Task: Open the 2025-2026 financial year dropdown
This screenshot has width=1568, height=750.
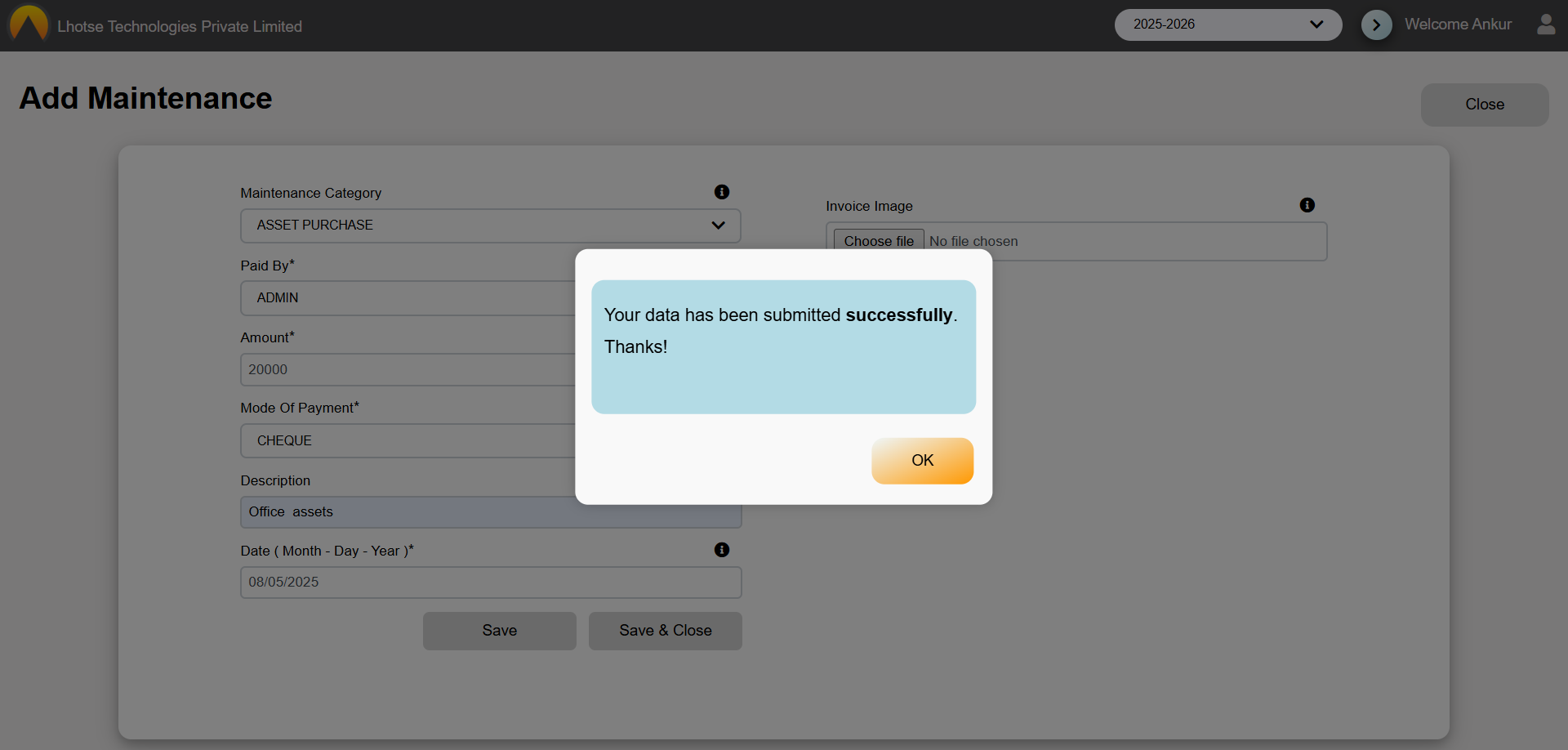Action: pos(1227,25)
